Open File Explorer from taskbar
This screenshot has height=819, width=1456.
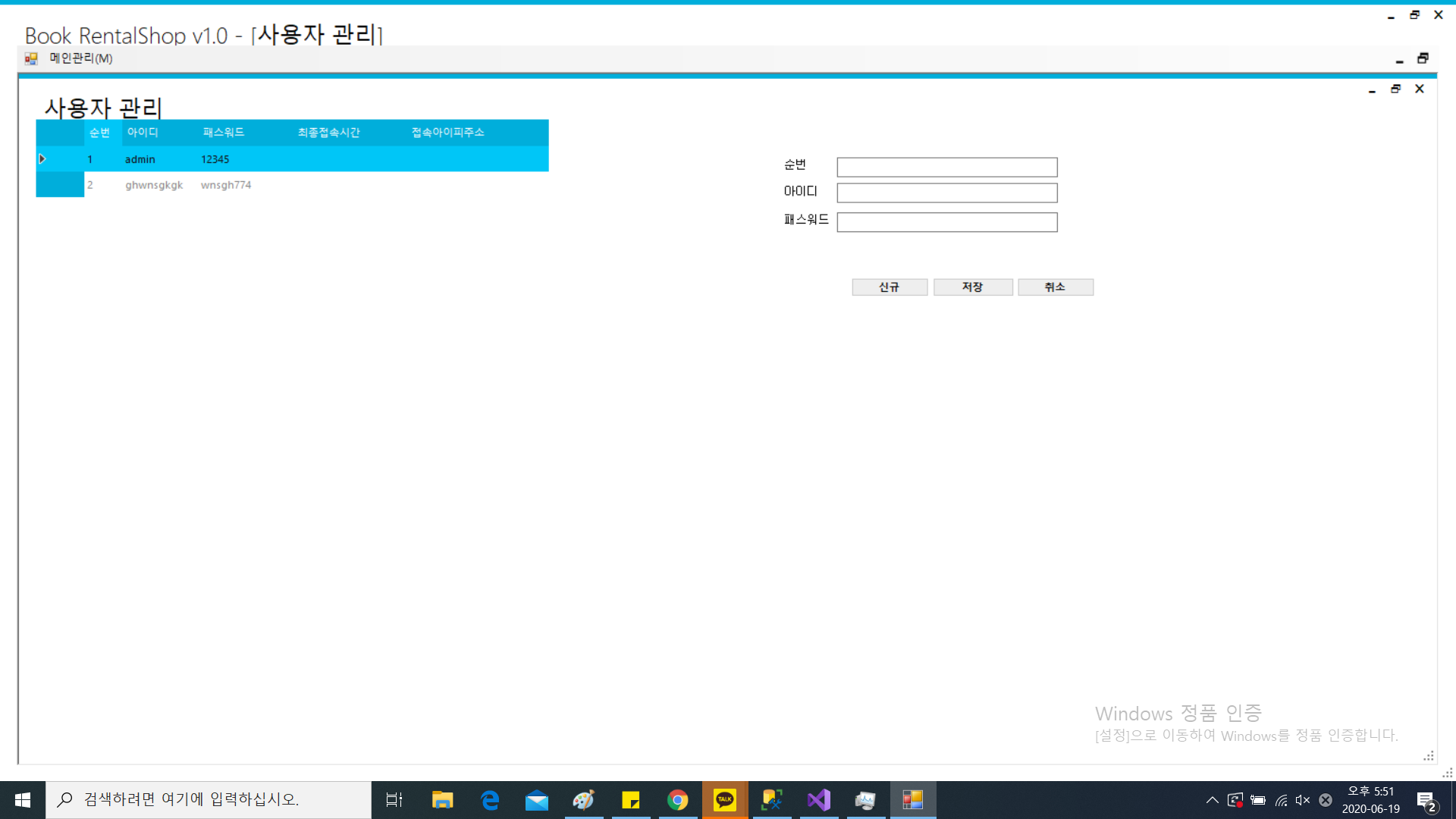click(442, 799)
